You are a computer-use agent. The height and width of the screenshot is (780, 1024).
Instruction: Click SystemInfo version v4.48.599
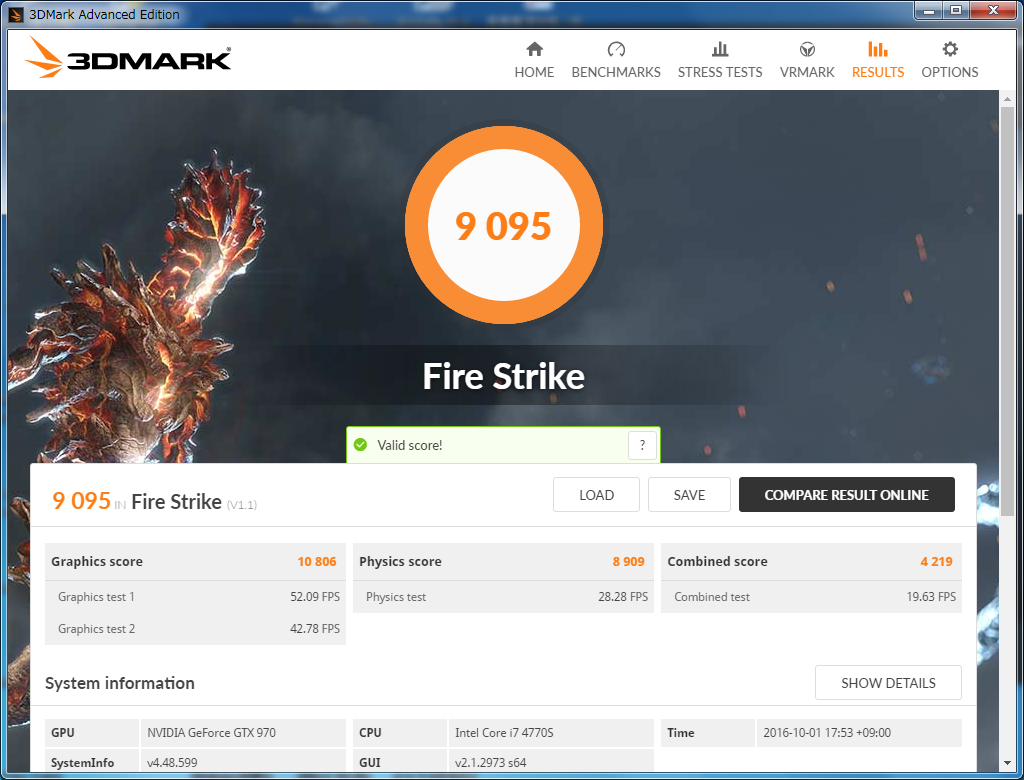click(x=172, y=762)
